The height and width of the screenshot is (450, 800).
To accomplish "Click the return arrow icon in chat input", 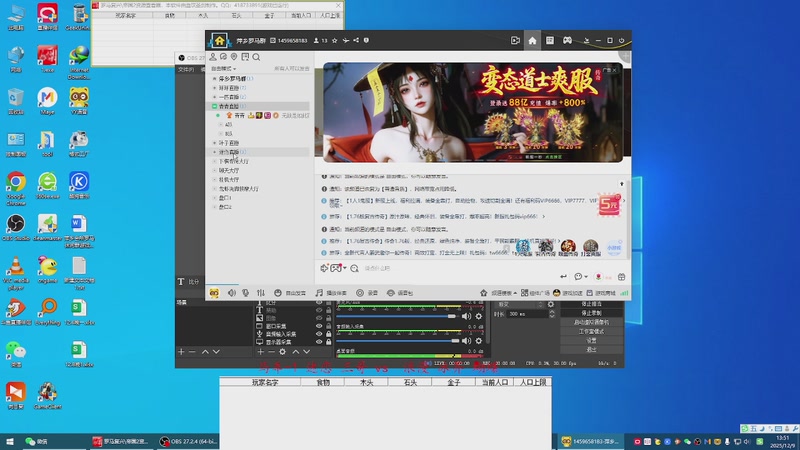I will tap(563, 277).
